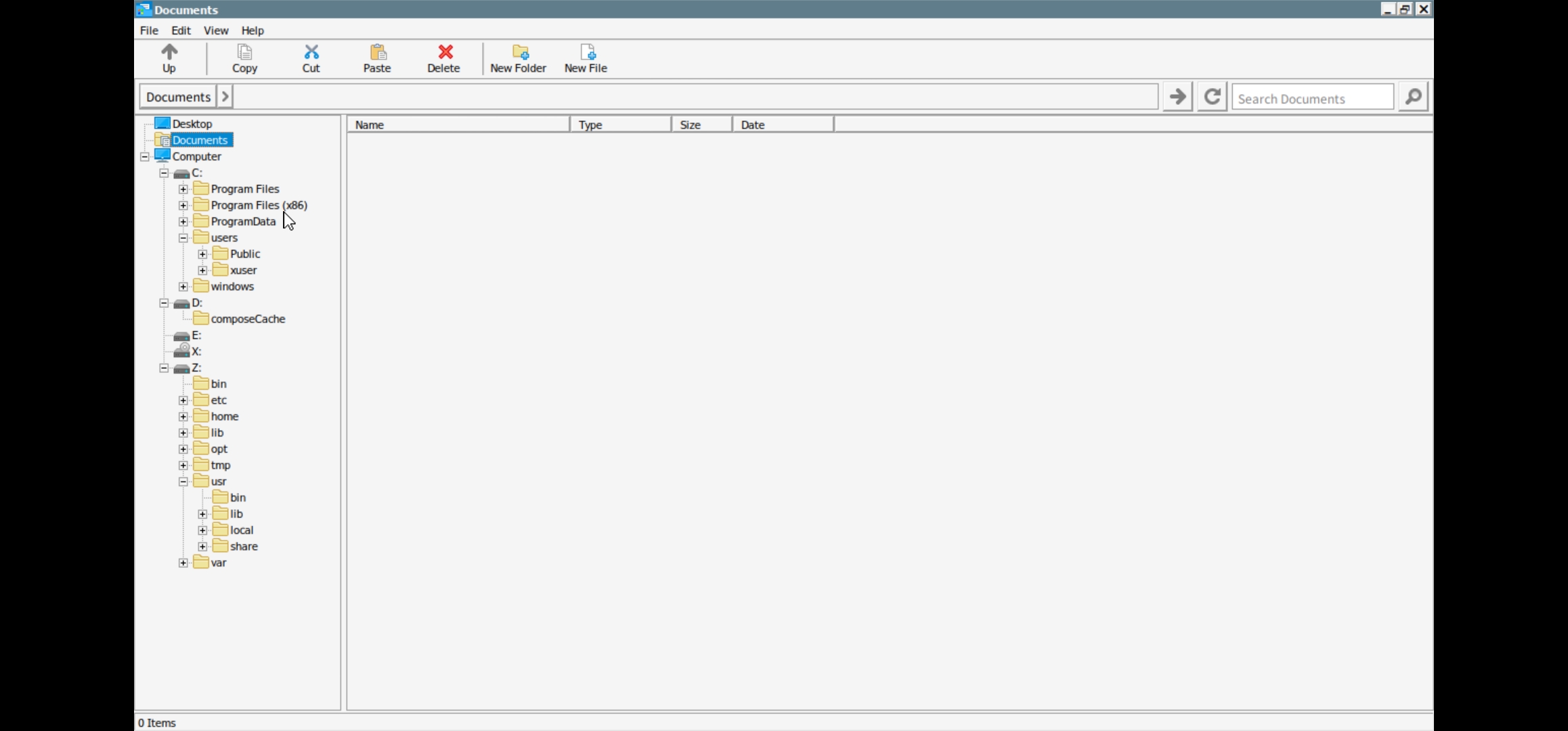Sort by the Name column header
Viewport: 1568px width, 731px height.
click(x=458, y=125)
